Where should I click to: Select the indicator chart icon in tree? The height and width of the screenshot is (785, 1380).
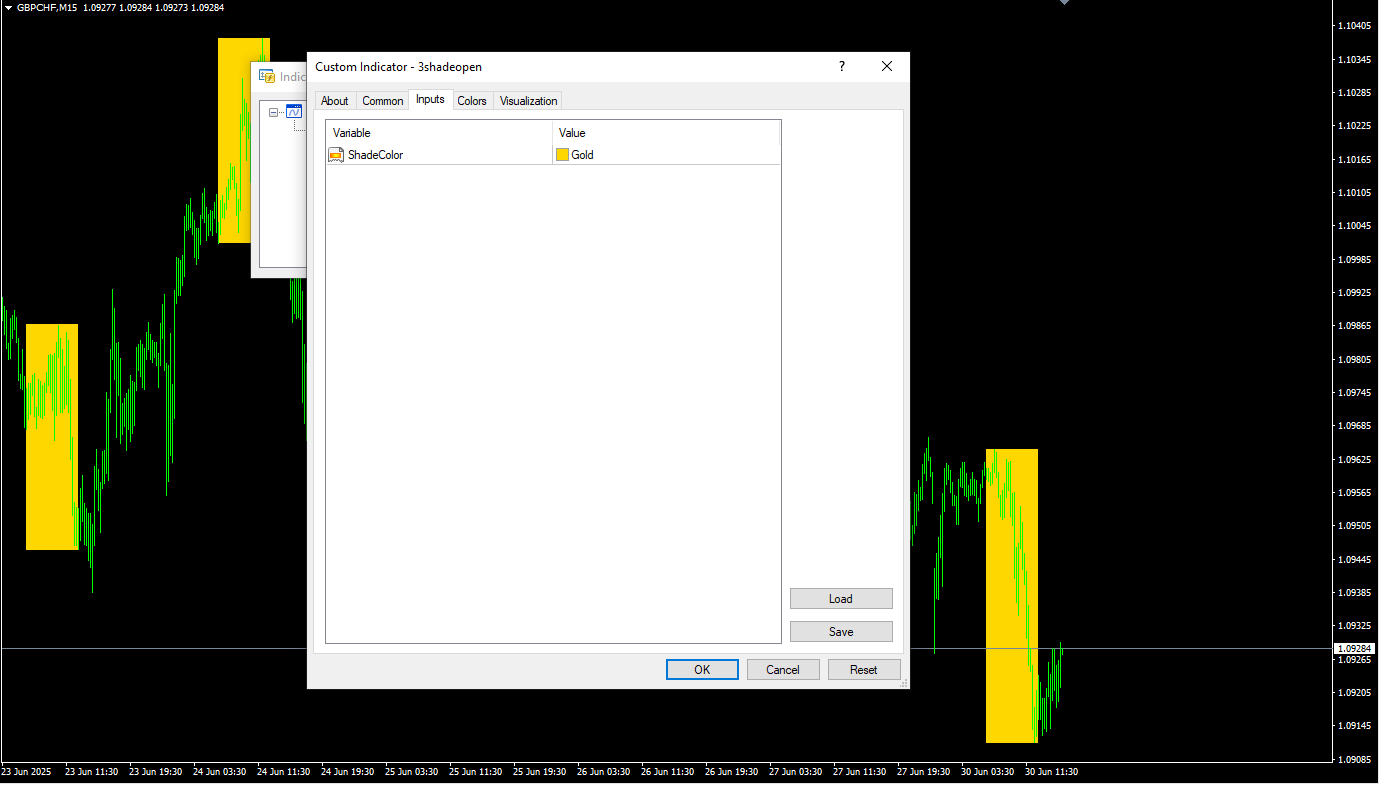[294, 112]
